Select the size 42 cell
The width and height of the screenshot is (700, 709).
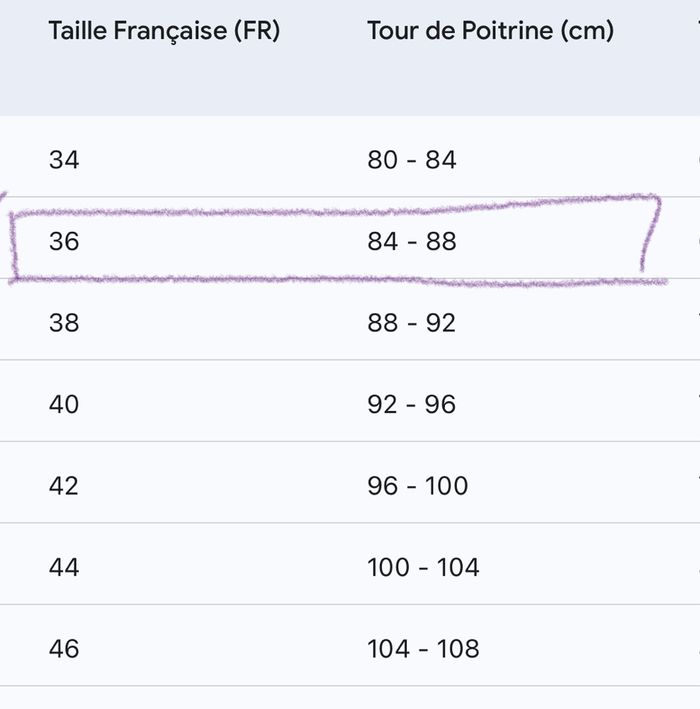coord(64,486)
